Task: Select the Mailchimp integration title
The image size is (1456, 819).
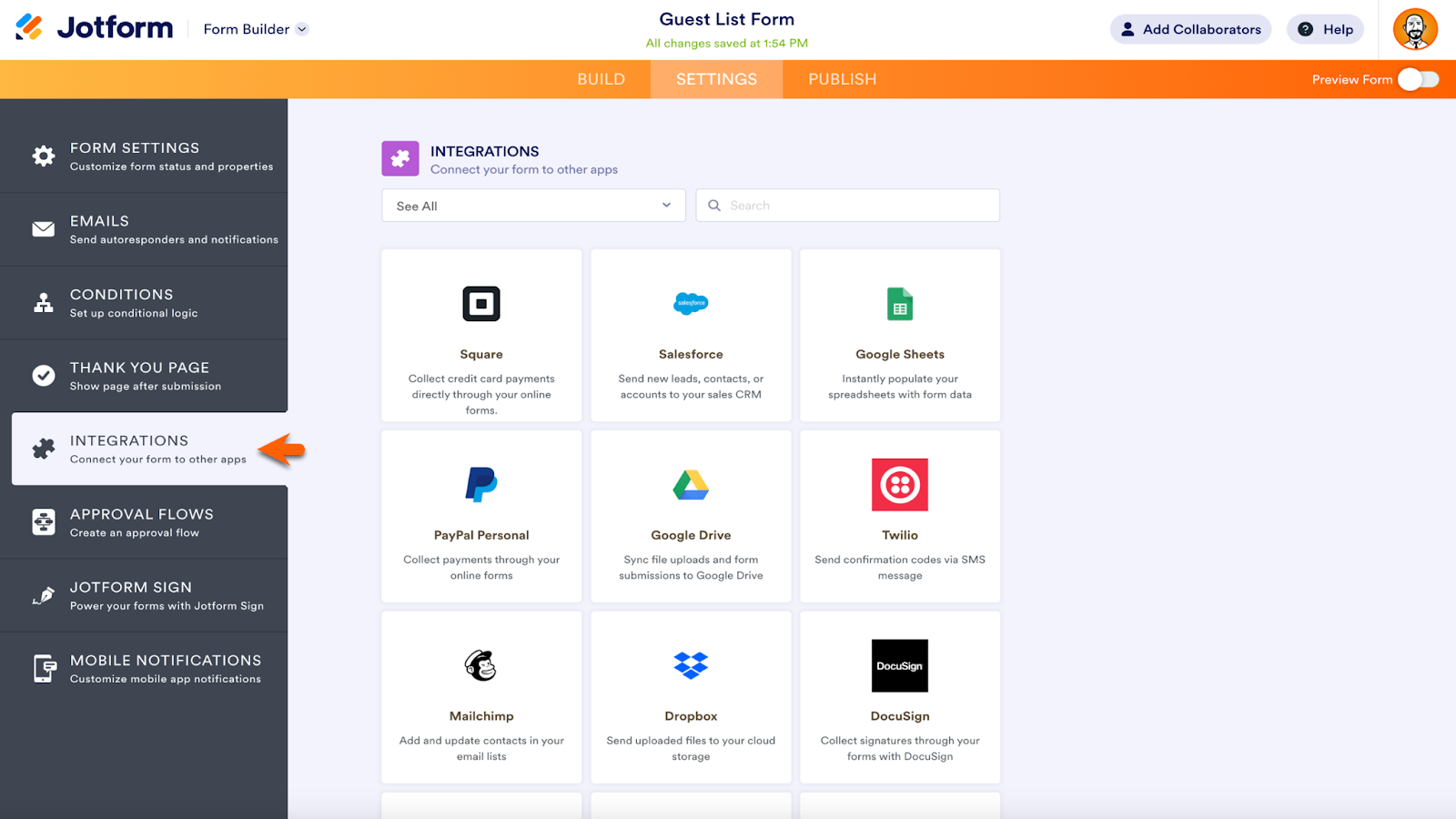Action: point(481,716)
